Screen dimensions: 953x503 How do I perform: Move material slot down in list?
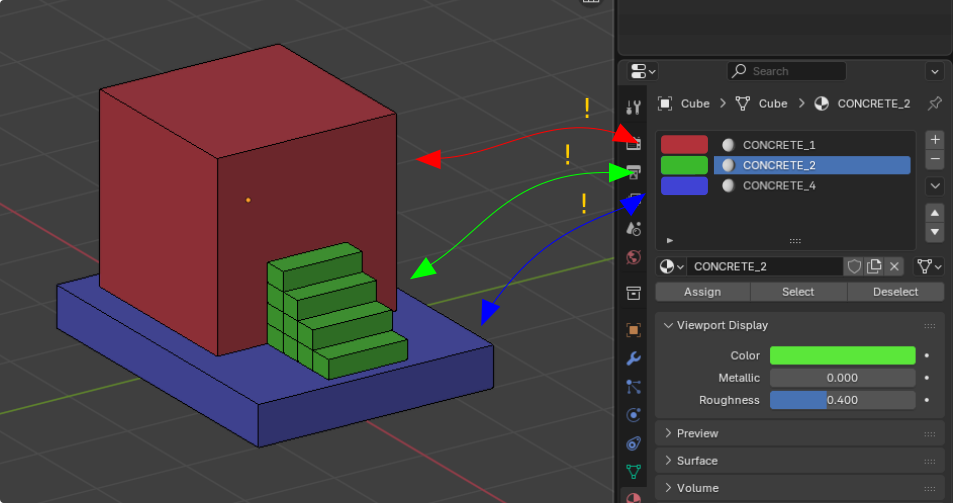[935, 231]
